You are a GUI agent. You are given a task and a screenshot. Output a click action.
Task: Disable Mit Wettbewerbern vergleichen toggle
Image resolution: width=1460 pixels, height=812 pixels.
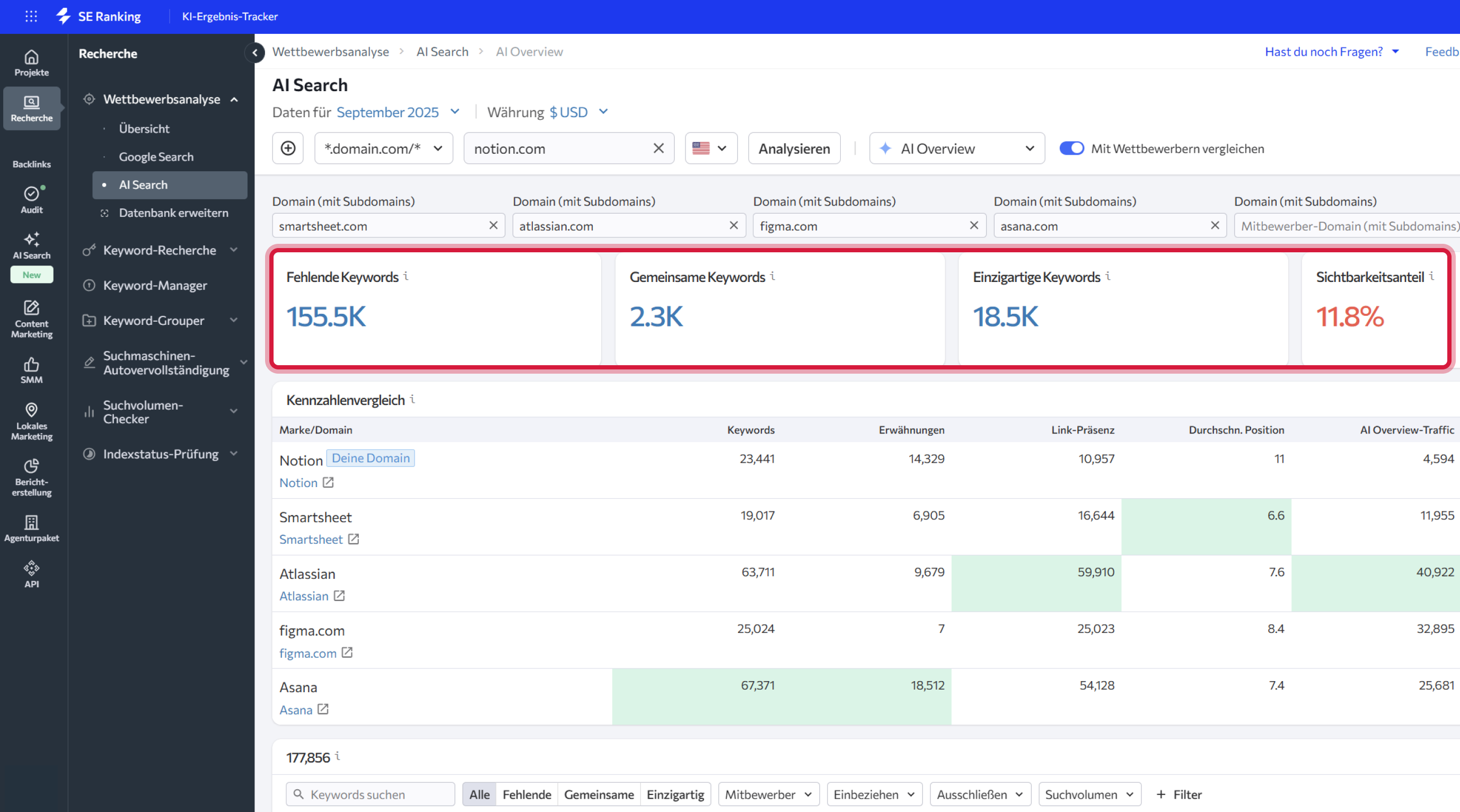coord(1071,148)
